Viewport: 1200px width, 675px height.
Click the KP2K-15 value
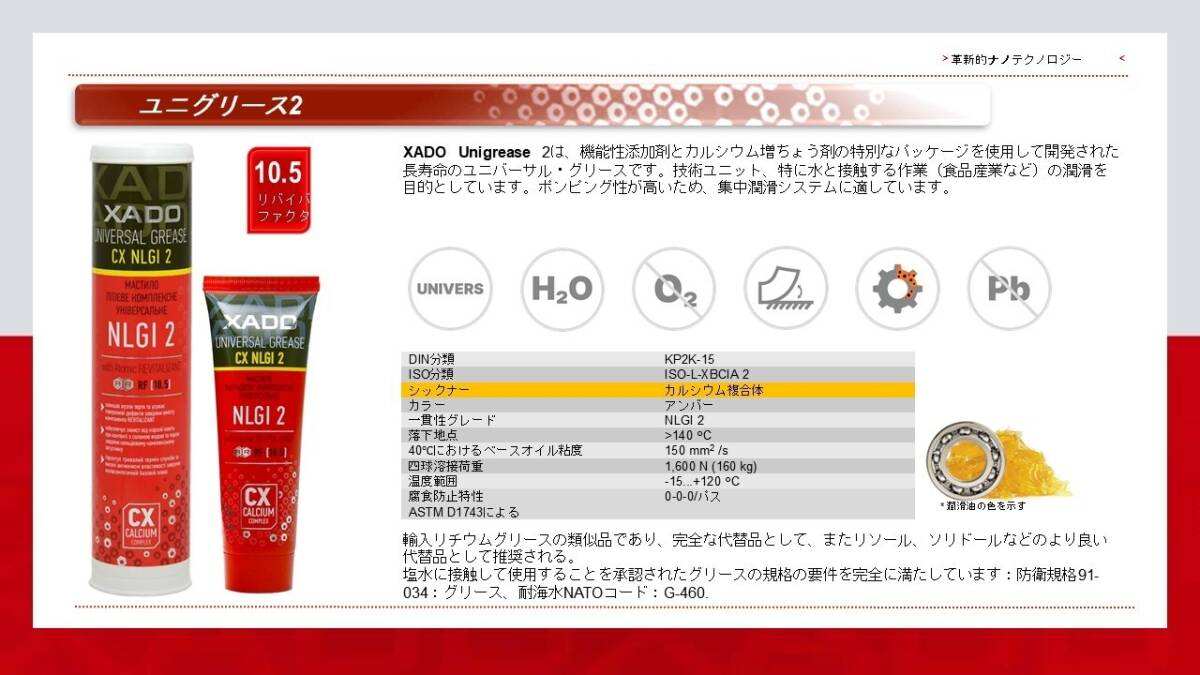[x=689, y=359]
